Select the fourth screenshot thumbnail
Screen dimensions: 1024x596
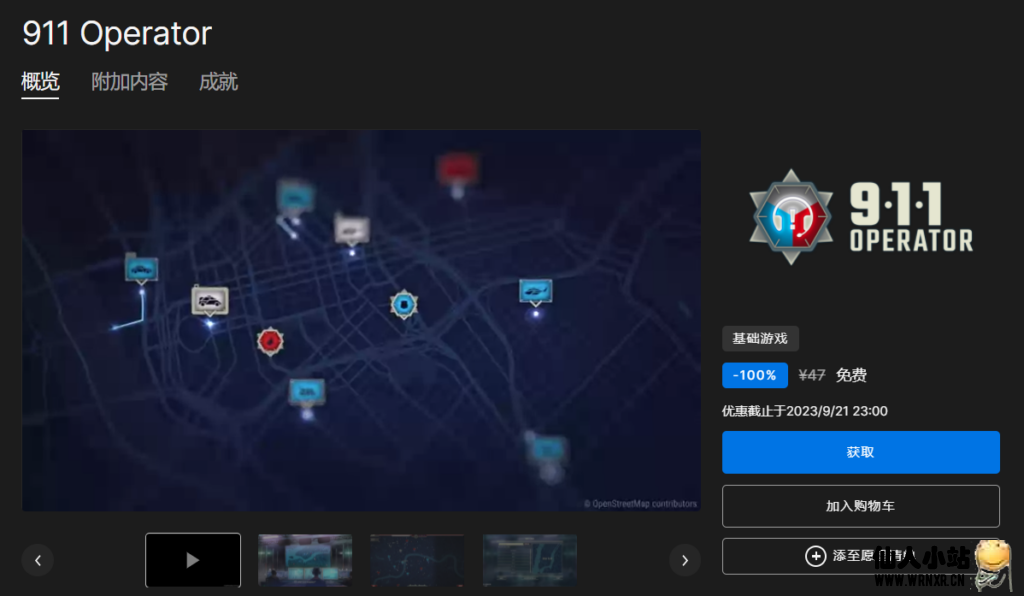530,560
